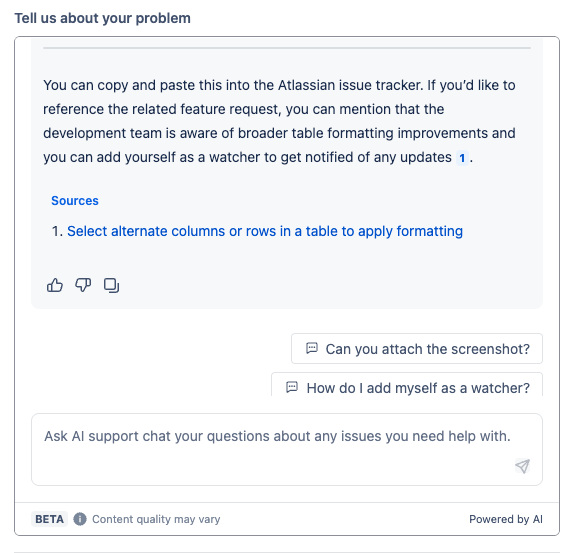Viewport: 571px width, 553px height.
Task: Open the "Select alternate columns or rows" source link
Action: coord(265,231)
